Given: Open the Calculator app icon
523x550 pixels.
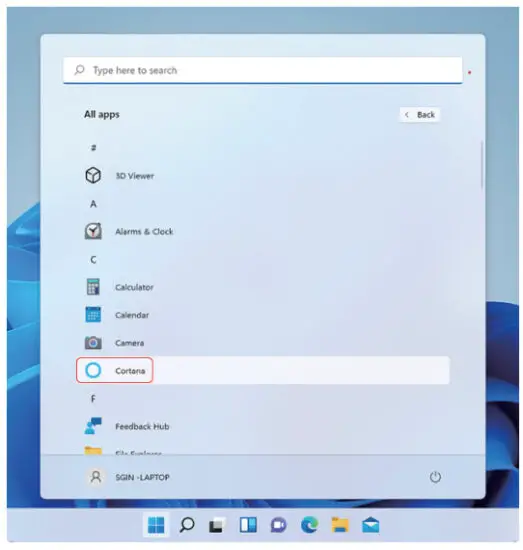Looking at the screenshot, I should click(93, 287).
